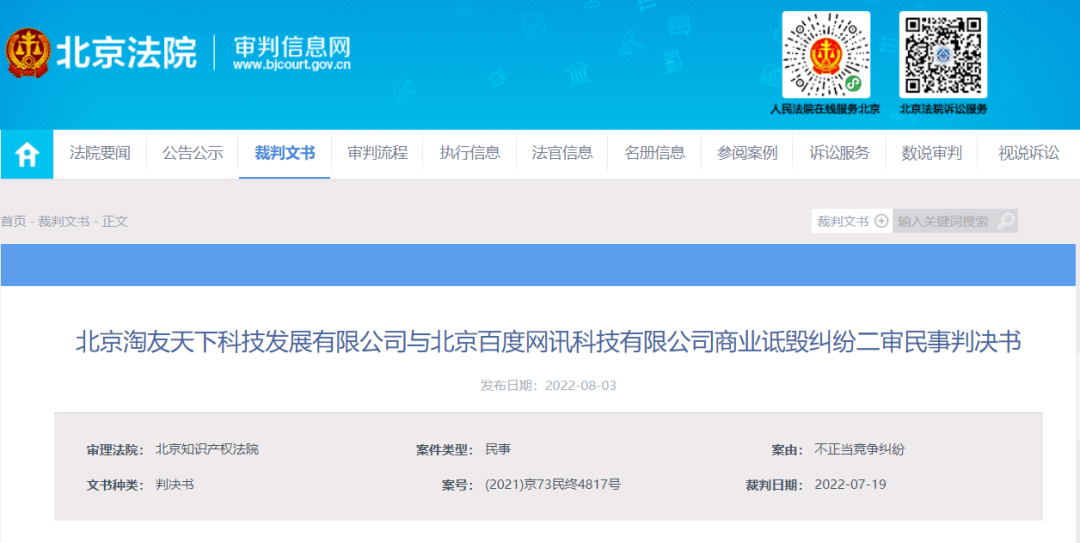Click the 北京法院诉讼服务 caption
Viewport: 1080px width, 543px height.
click(x=944, y=110)
